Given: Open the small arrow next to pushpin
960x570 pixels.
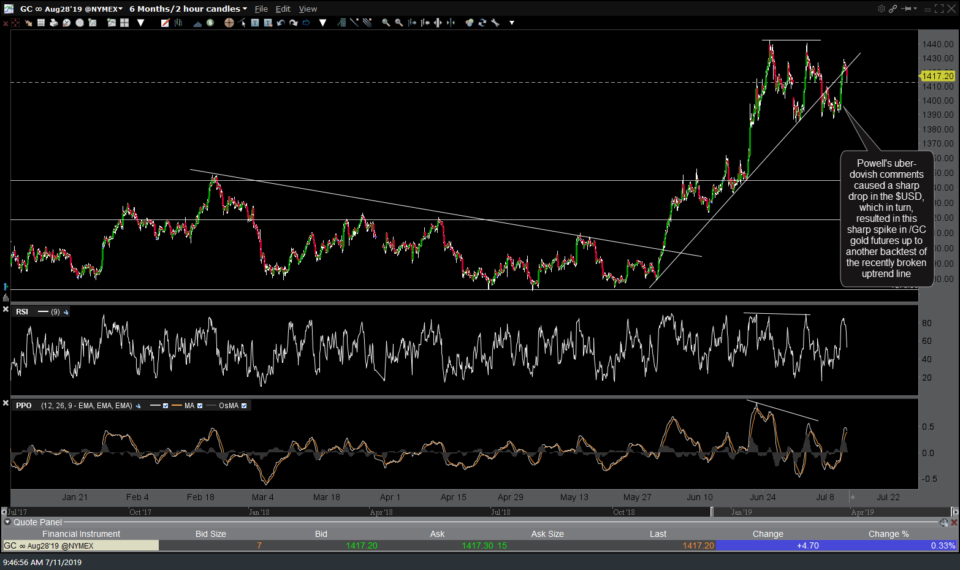Looking at the screenshot, I should tap(915, 9).
